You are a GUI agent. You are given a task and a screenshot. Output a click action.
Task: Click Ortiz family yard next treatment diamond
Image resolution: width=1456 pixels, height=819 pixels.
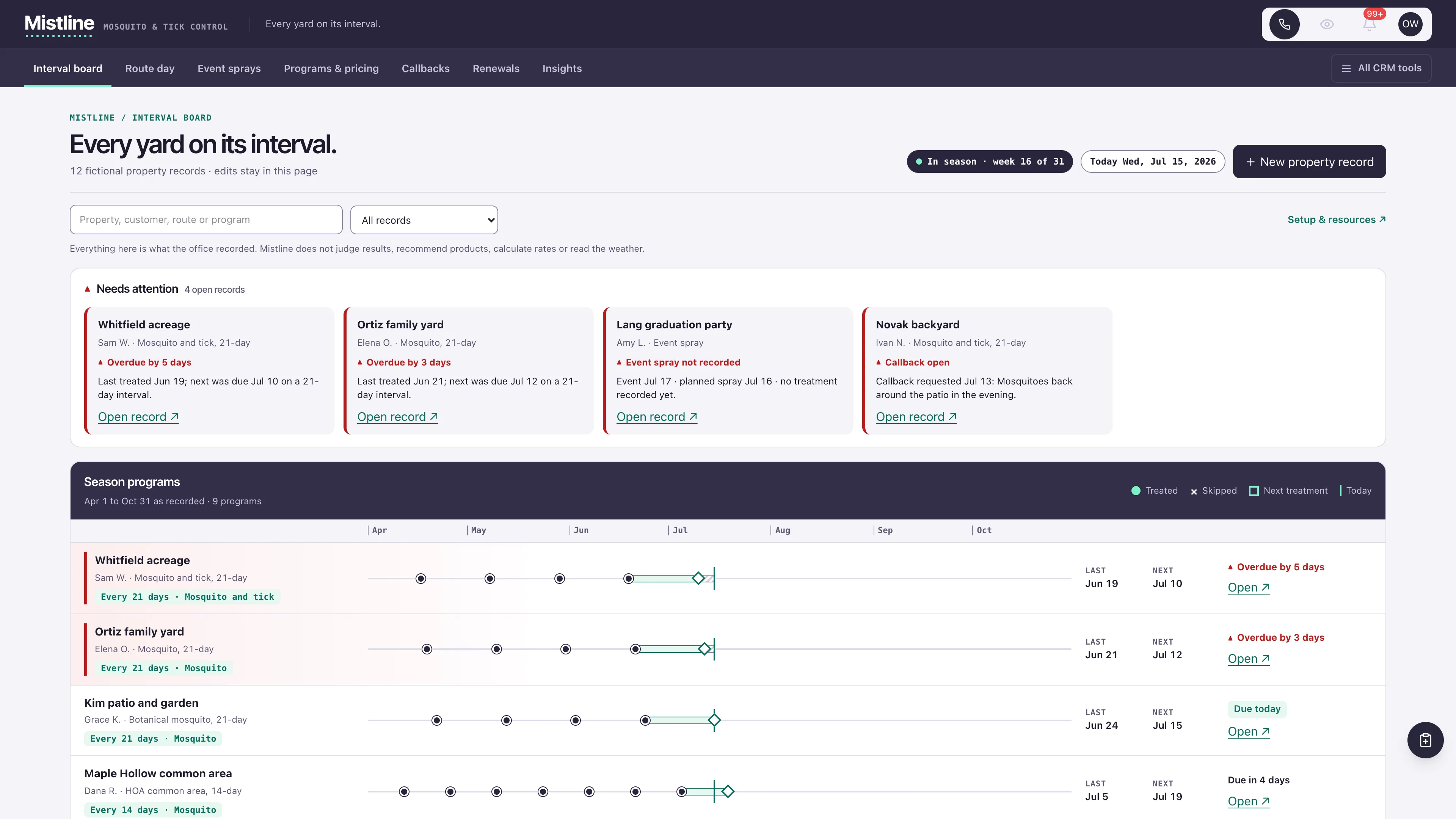(704, 649)
